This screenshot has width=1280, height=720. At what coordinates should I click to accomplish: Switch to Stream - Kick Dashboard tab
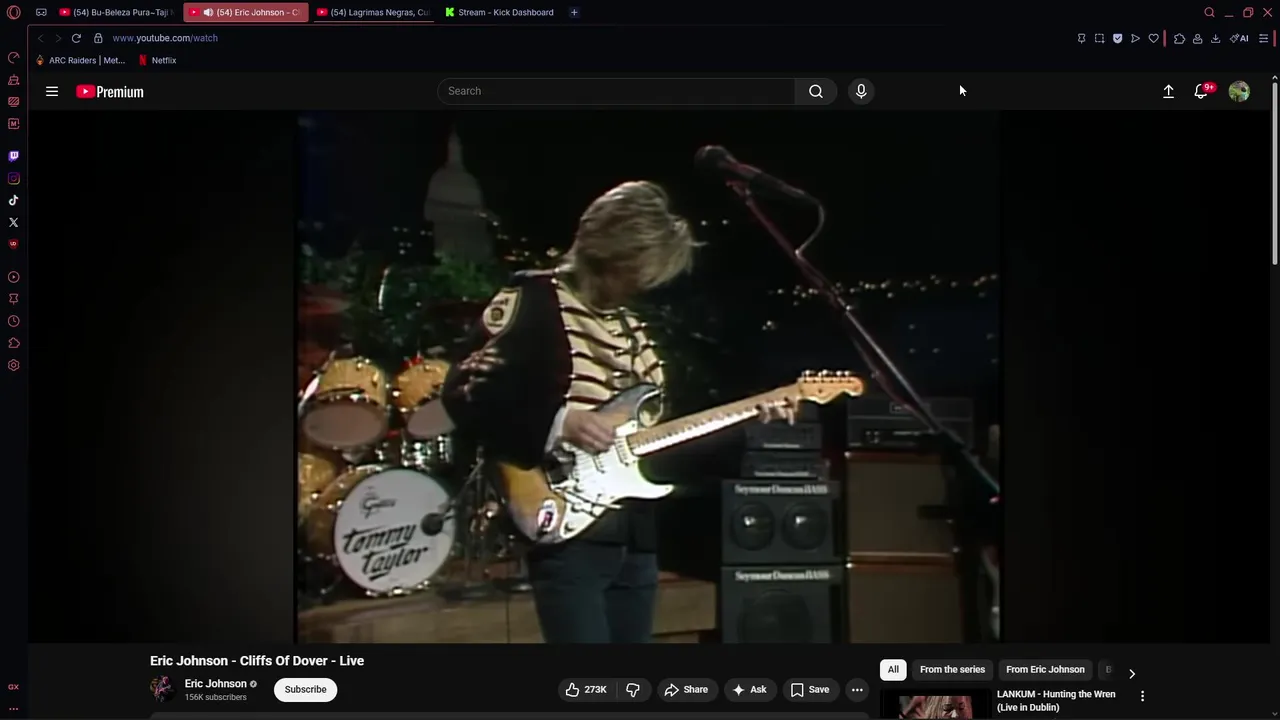point(499,12)
